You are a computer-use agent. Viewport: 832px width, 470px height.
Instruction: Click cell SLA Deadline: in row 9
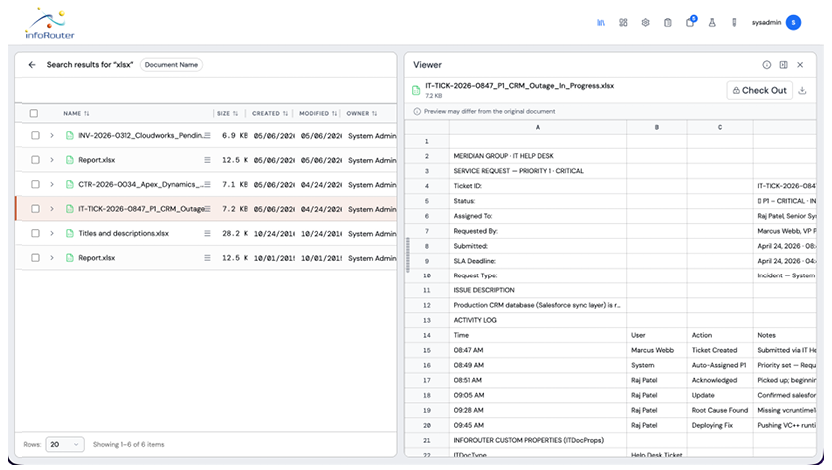coord(538,261)
